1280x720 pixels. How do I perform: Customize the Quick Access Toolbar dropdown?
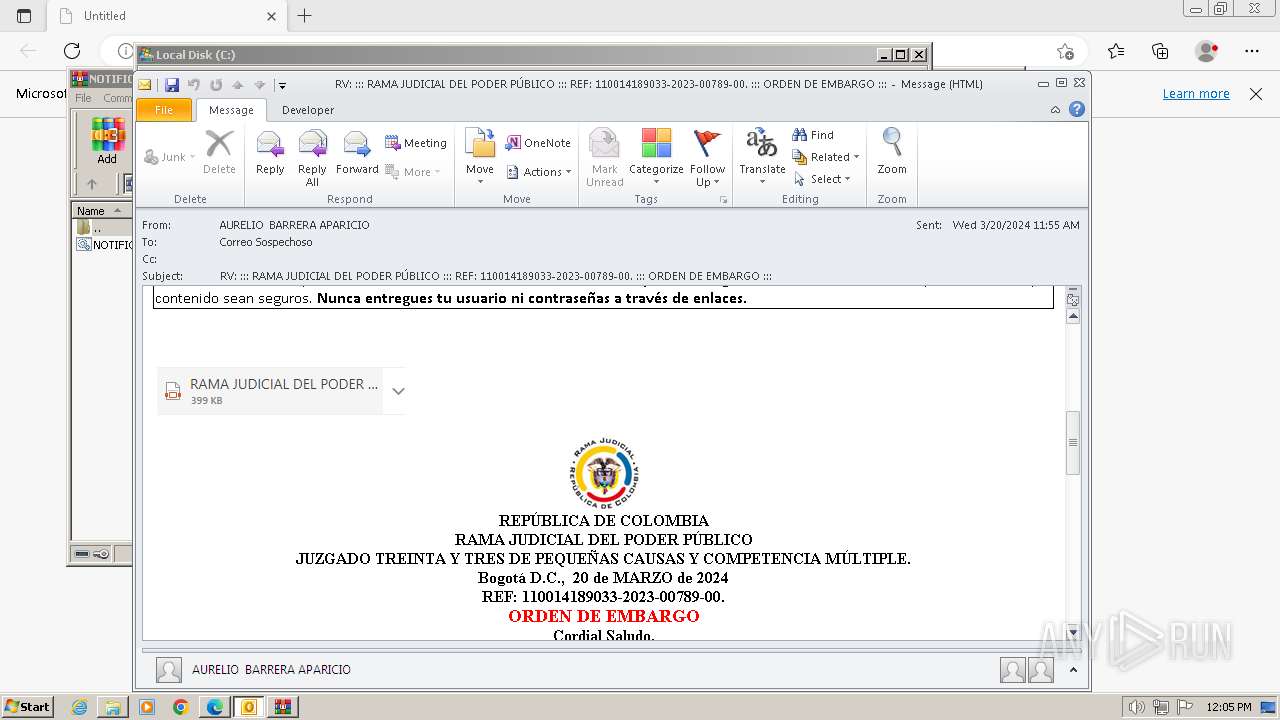282,86
